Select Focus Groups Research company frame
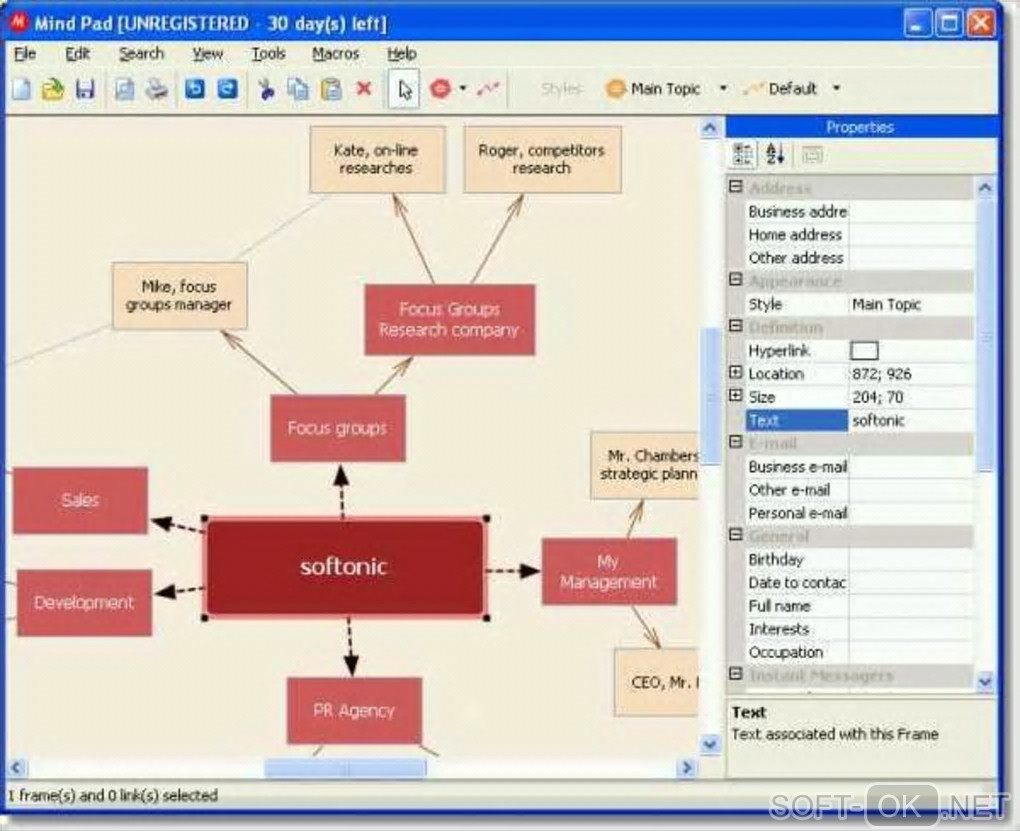 click(450, 320)
